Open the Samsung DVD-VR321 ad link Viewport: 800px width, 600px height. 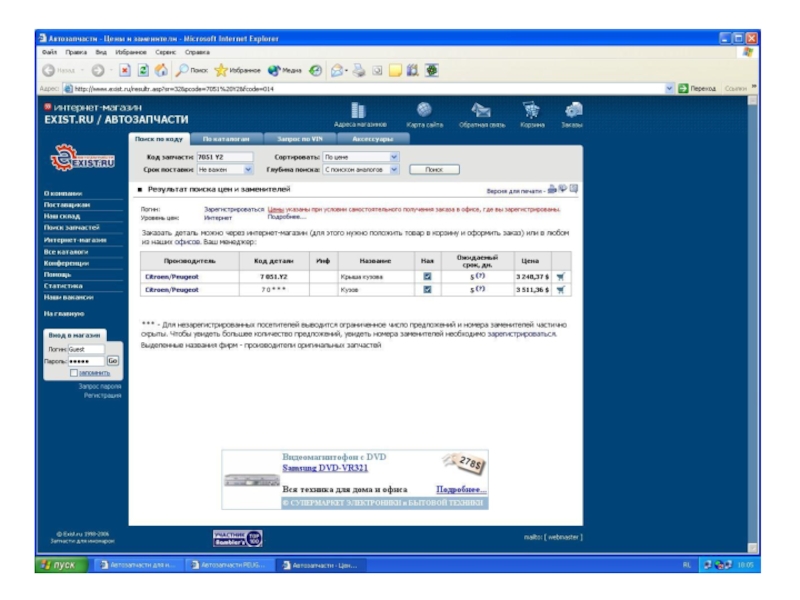click(325, 468)
